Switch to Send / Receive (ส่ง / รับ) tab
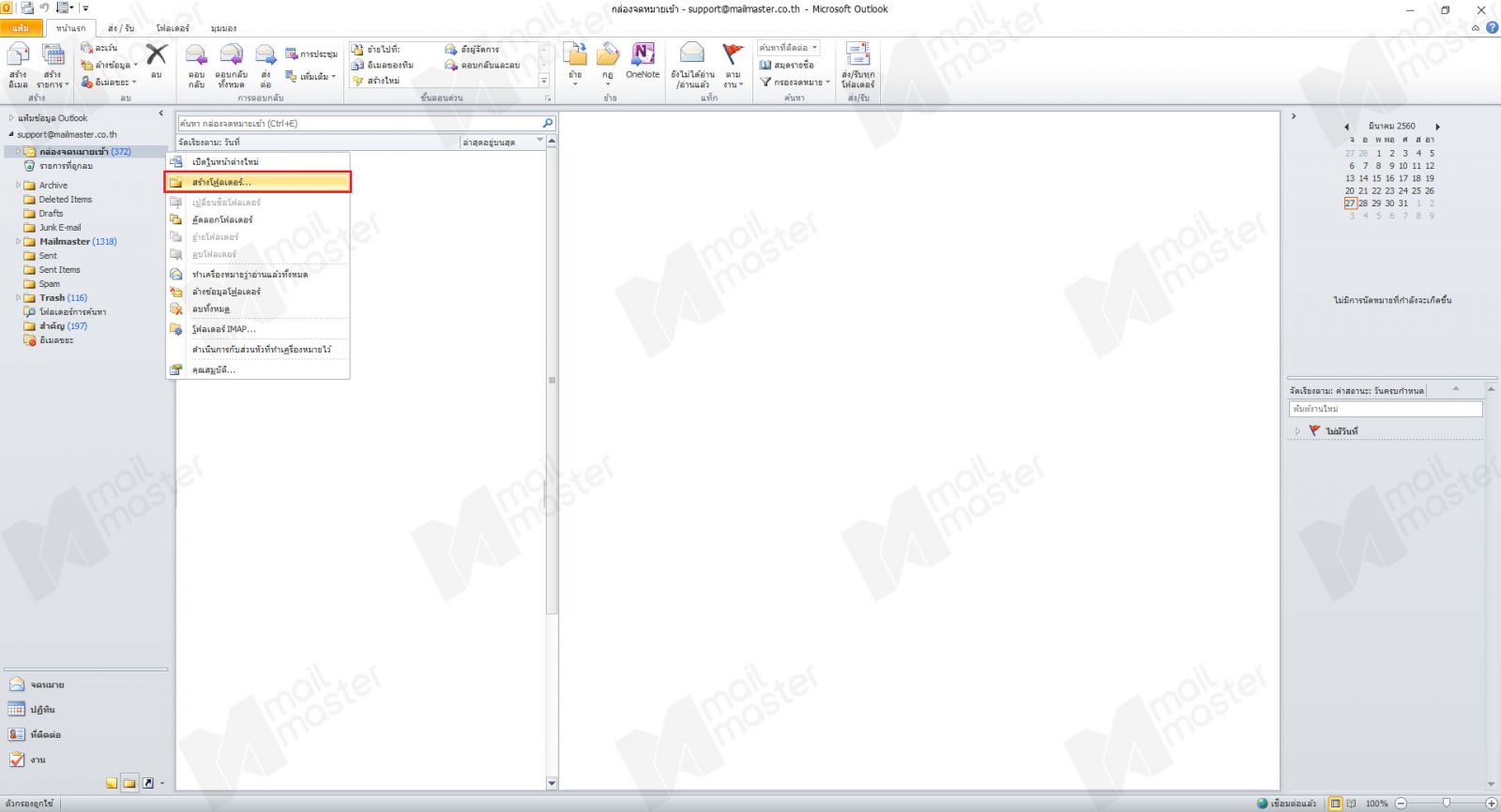Viewport: 1501px width, 812px height. [120, 28]
